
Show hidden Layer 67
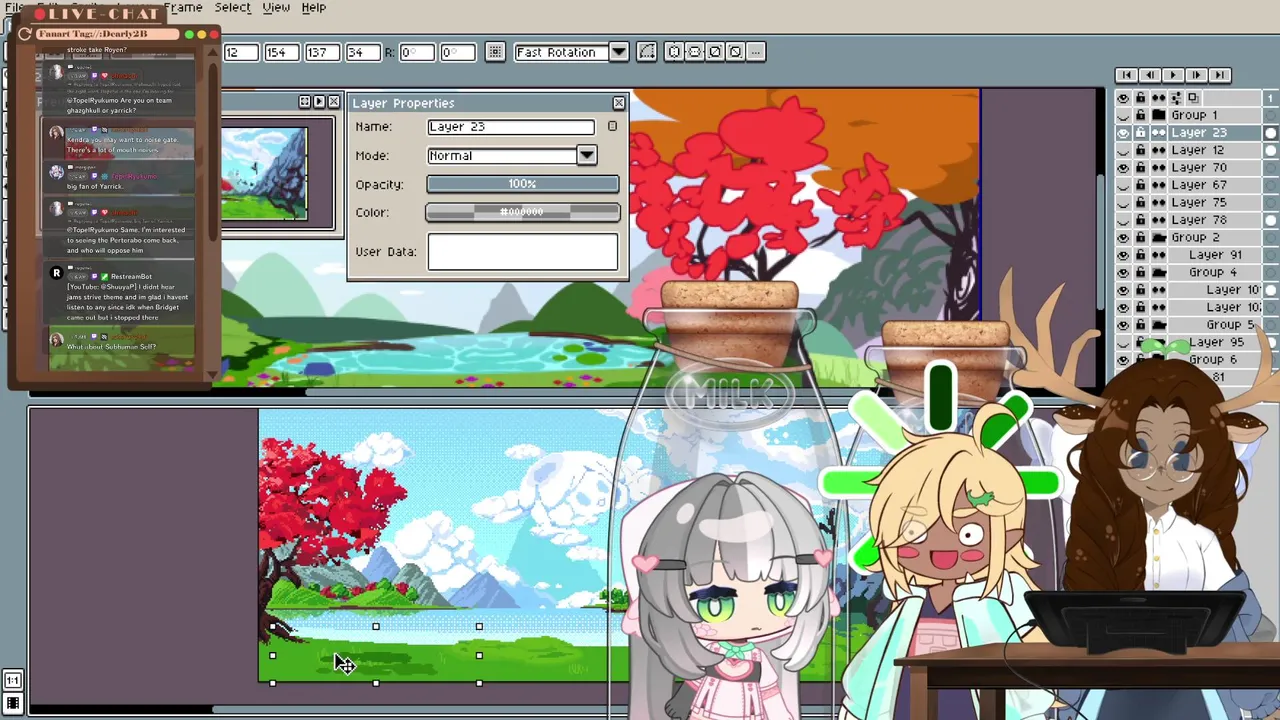coord(1123,185)
